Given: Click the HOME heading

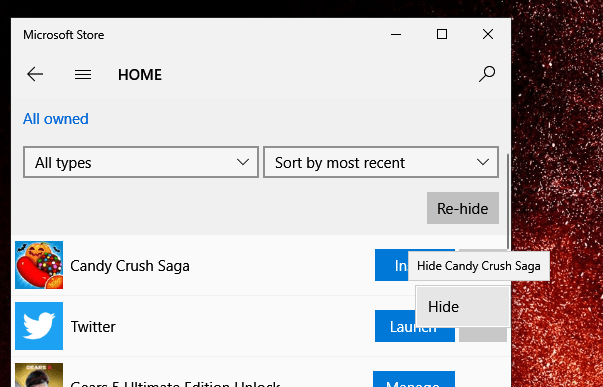Looking at the screenshot, I should 140,75.
